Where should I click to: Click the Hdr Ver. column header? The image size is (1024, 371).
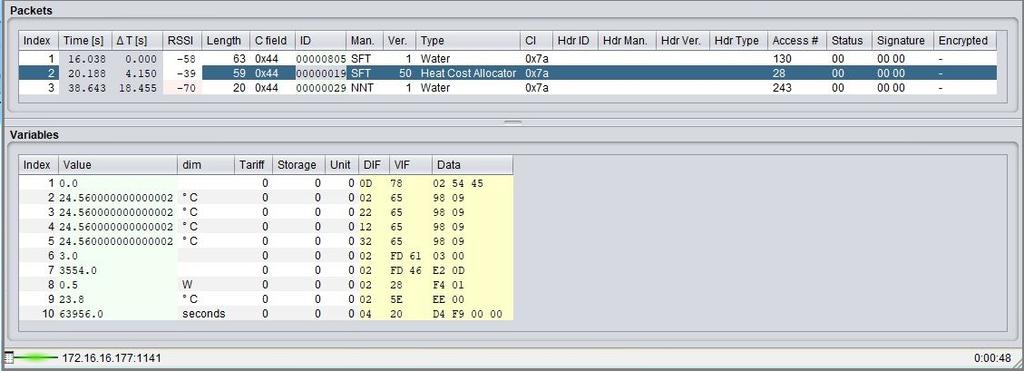[x=682, y=40]
